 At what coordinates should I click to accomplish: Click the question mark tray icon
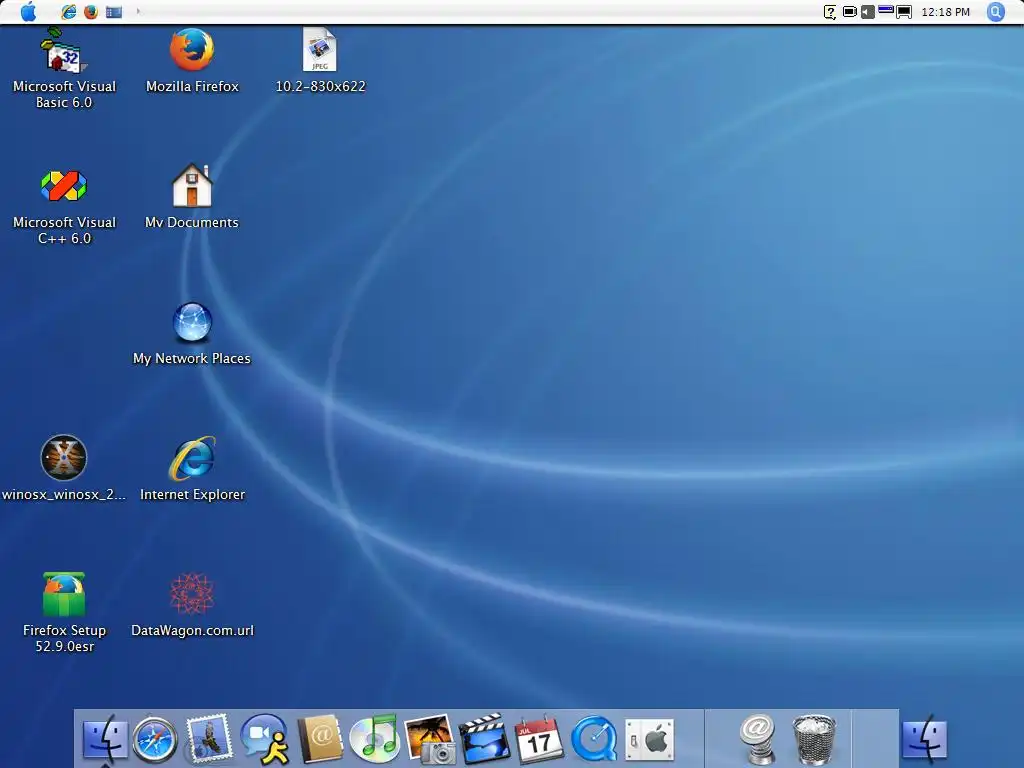click(x=829, y=12)
